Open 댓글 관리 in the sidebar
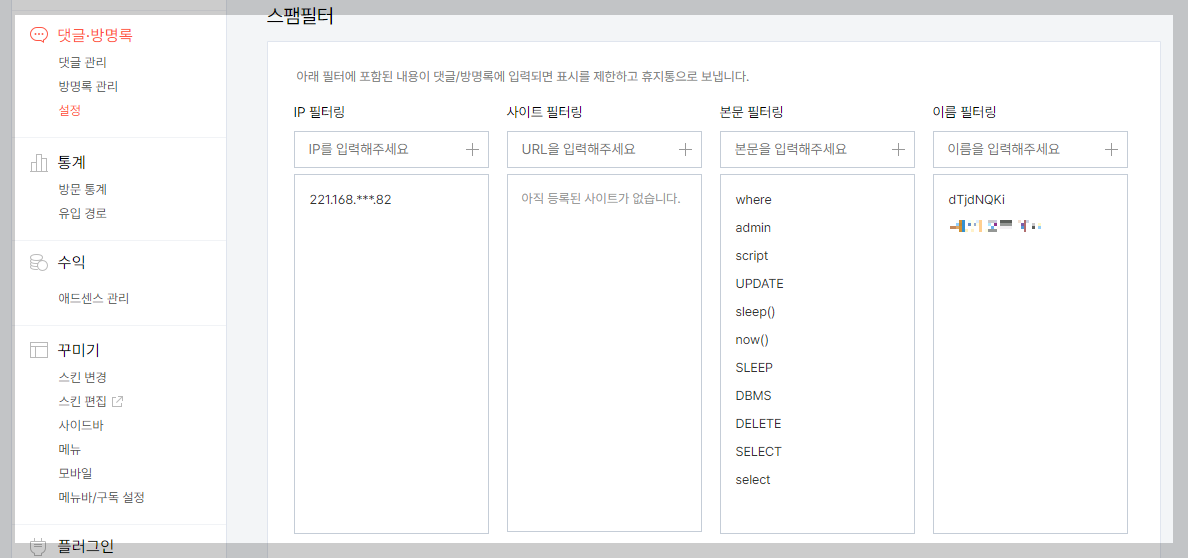Screen dimensions: 1188x558 [83, 62]
